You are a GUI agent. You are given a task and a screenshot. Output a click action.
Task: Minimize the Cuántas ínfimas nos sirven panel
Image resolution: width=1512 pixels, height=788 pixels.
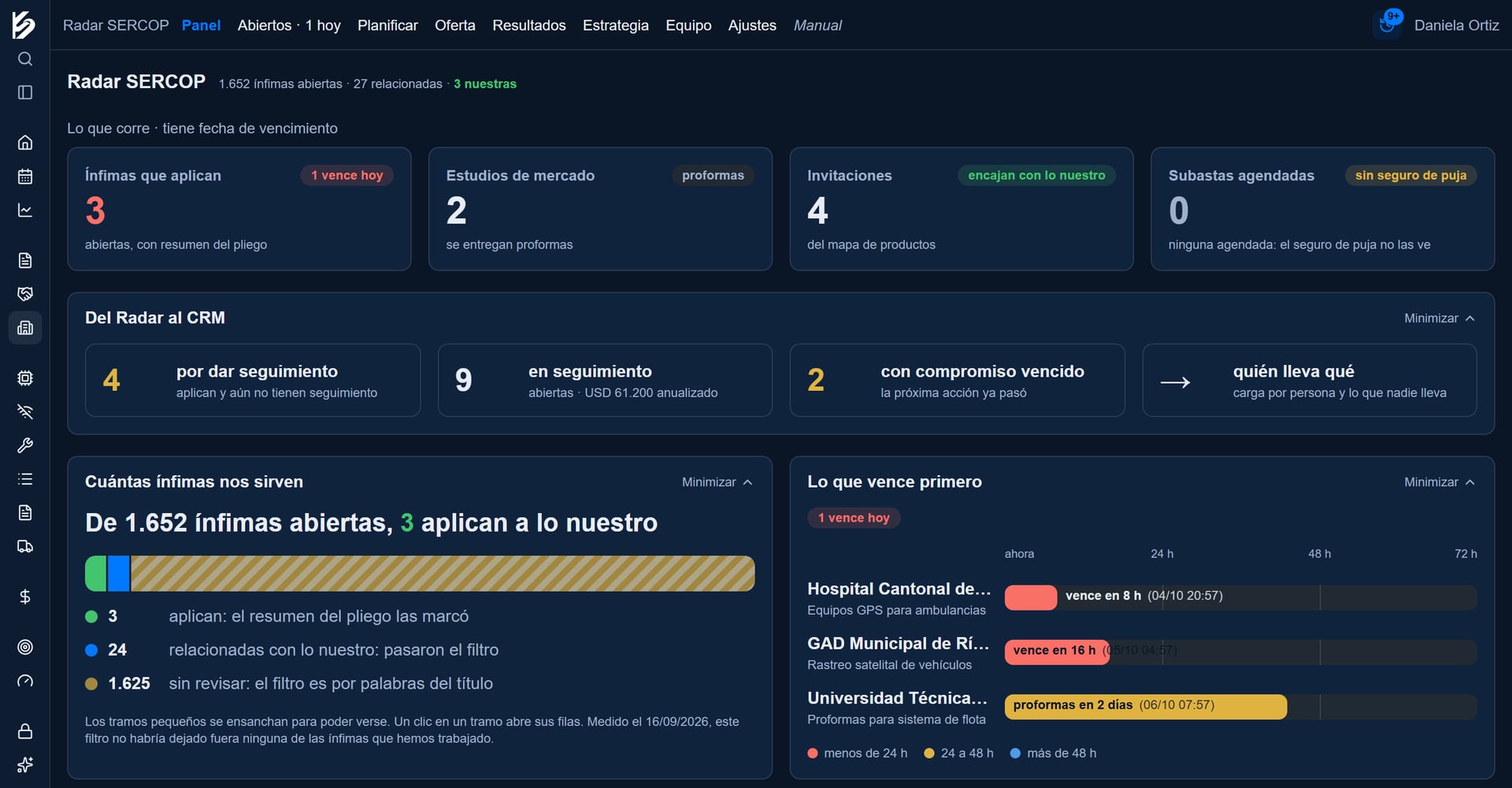pyautogui.click(x=717, y=482)
